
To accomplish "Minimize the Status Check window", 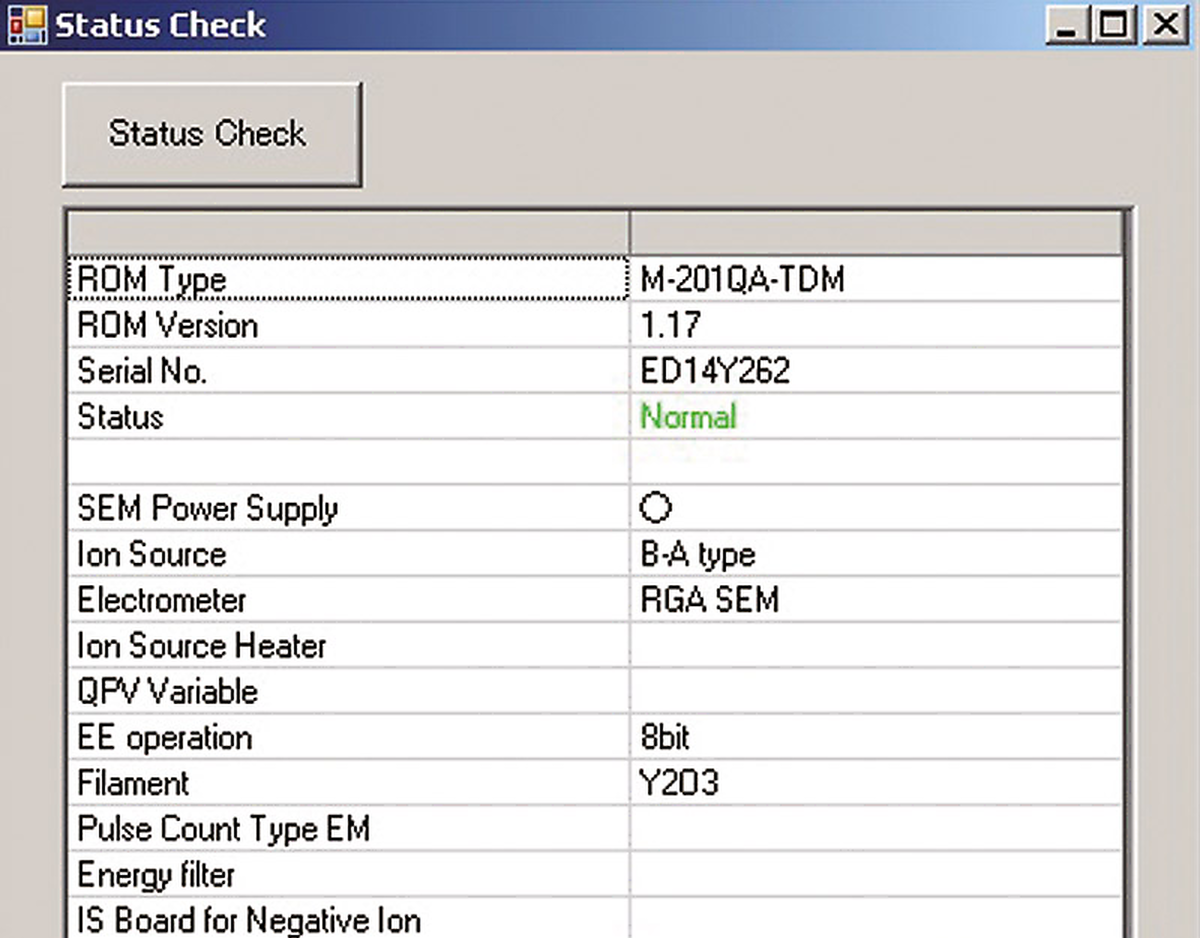I will pos(1067,24).
